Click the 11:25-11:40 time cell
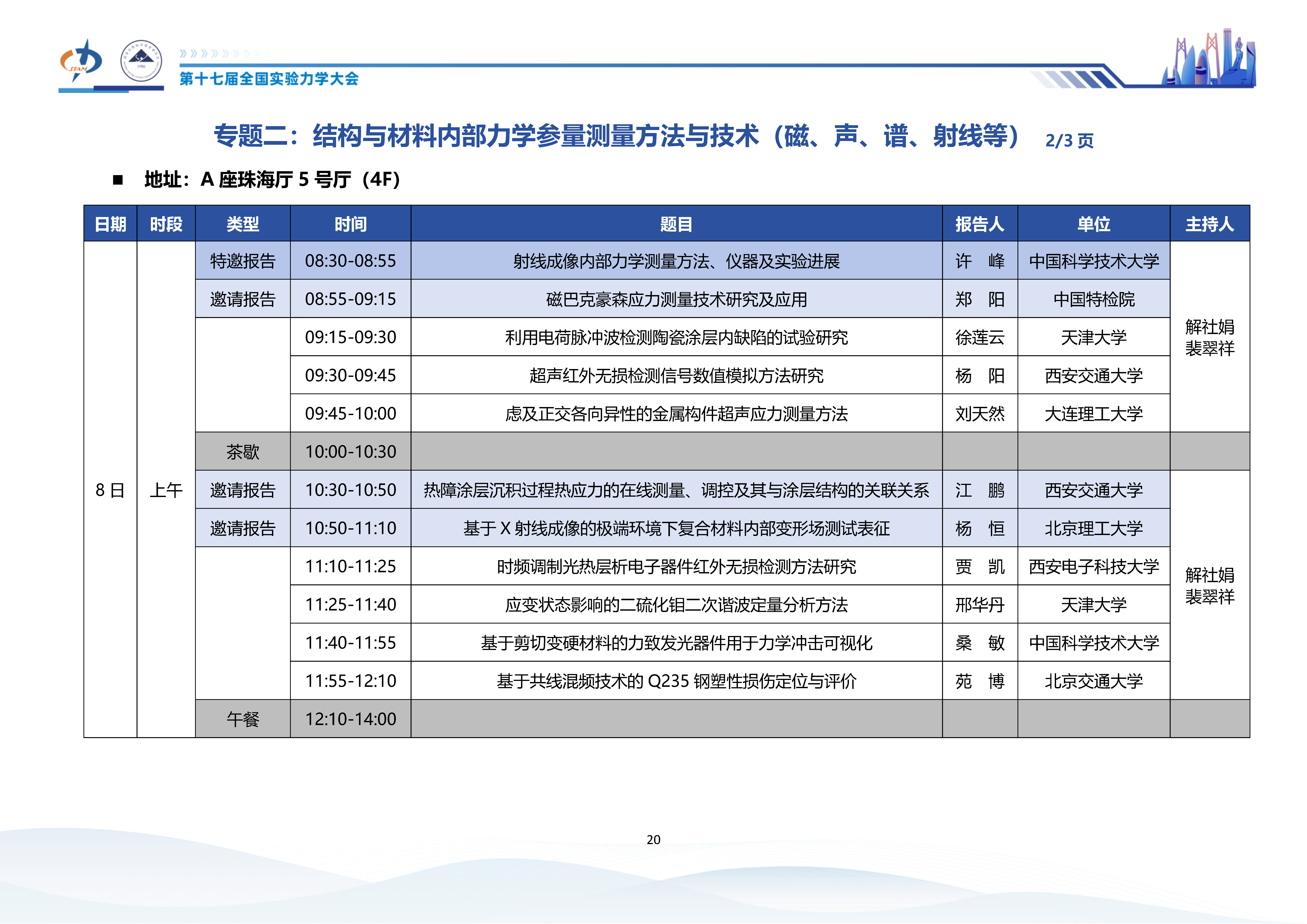This screenshot has width=1307, height=924. [351, 604]
